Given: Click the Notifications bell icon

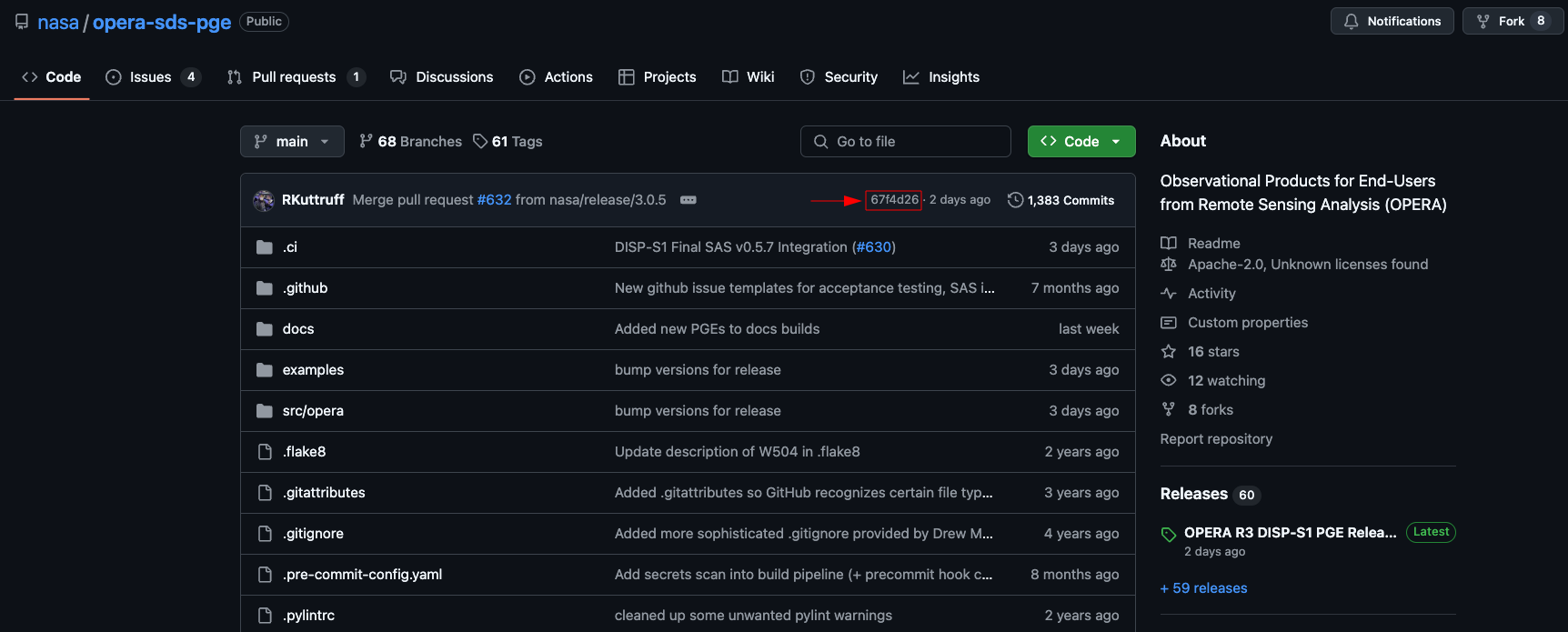Looking at the screenshot, I should (x=1352, y=21).
